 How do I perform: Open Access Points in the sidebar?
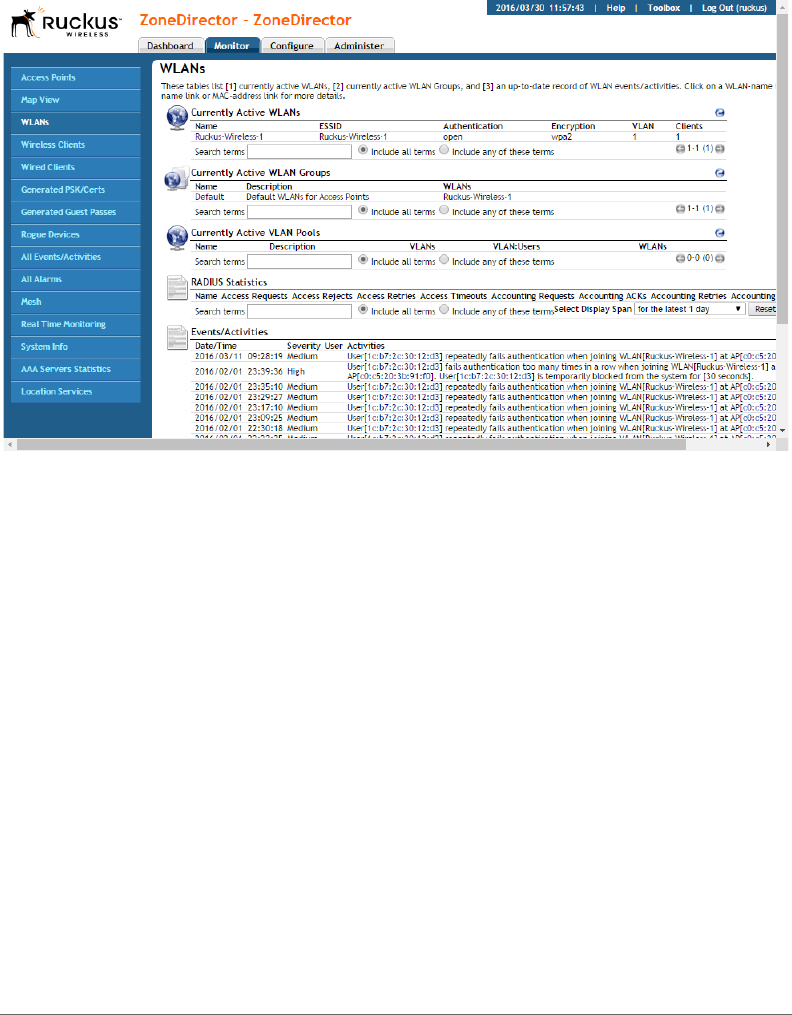click(x=76, y=78)
